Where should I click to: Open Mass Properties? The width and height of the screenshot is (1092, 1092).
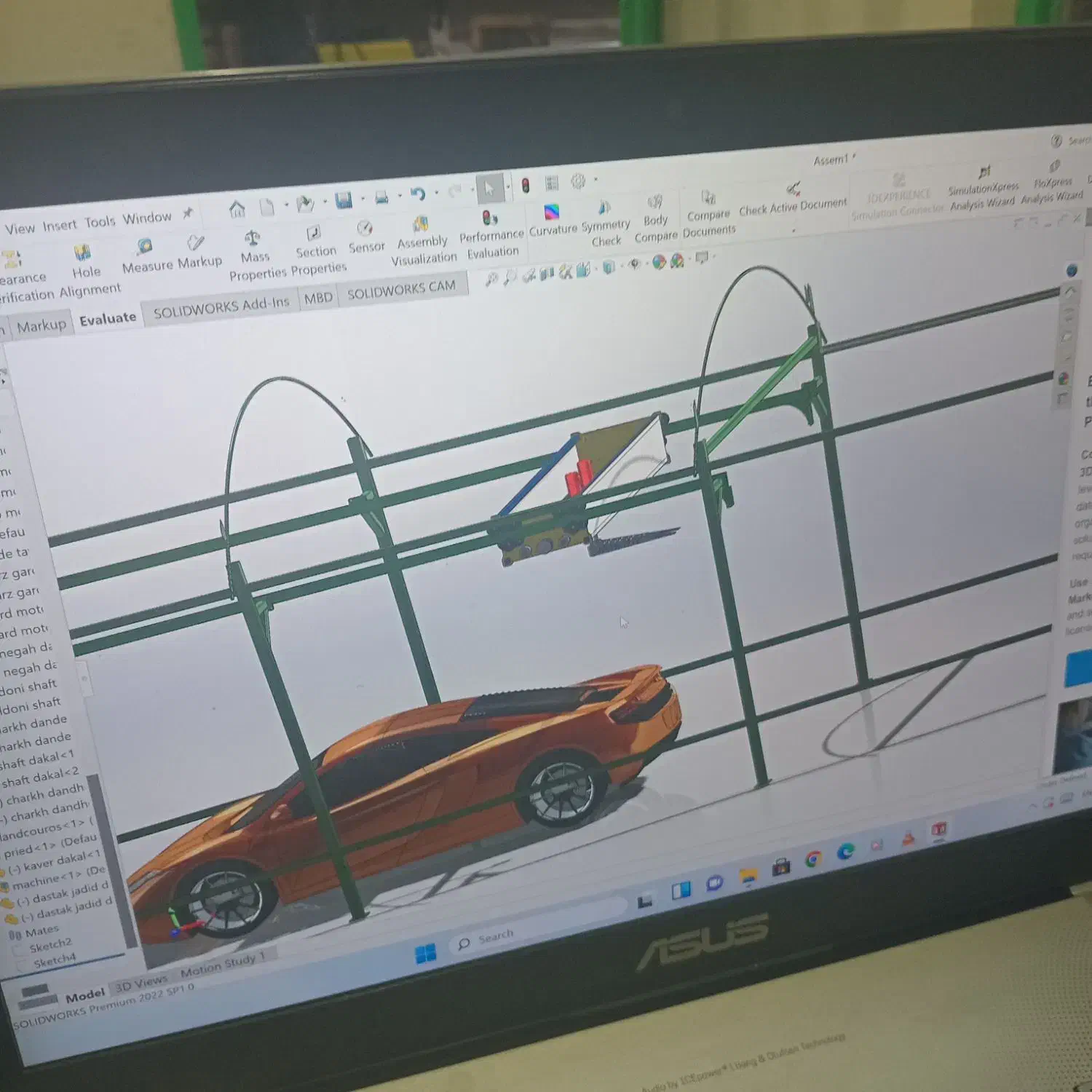click(x=256, y=256)
